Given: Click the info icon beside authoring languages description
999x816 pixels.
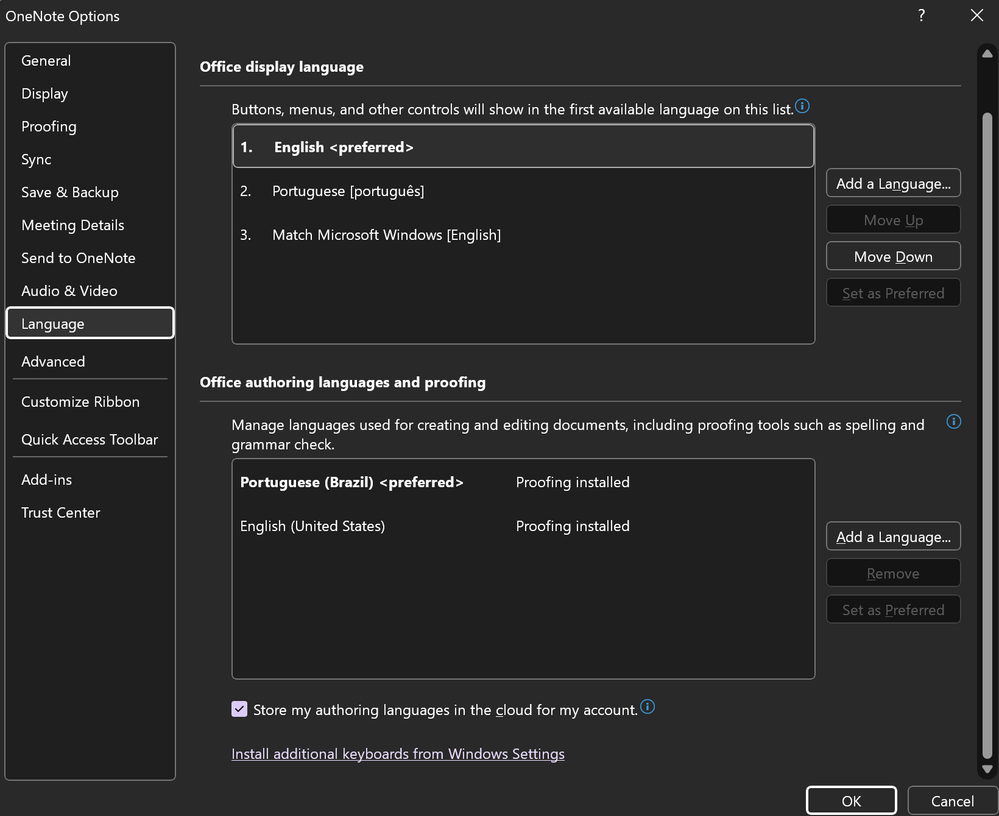Looking at the screenshot, I should (x=953, y=422).
